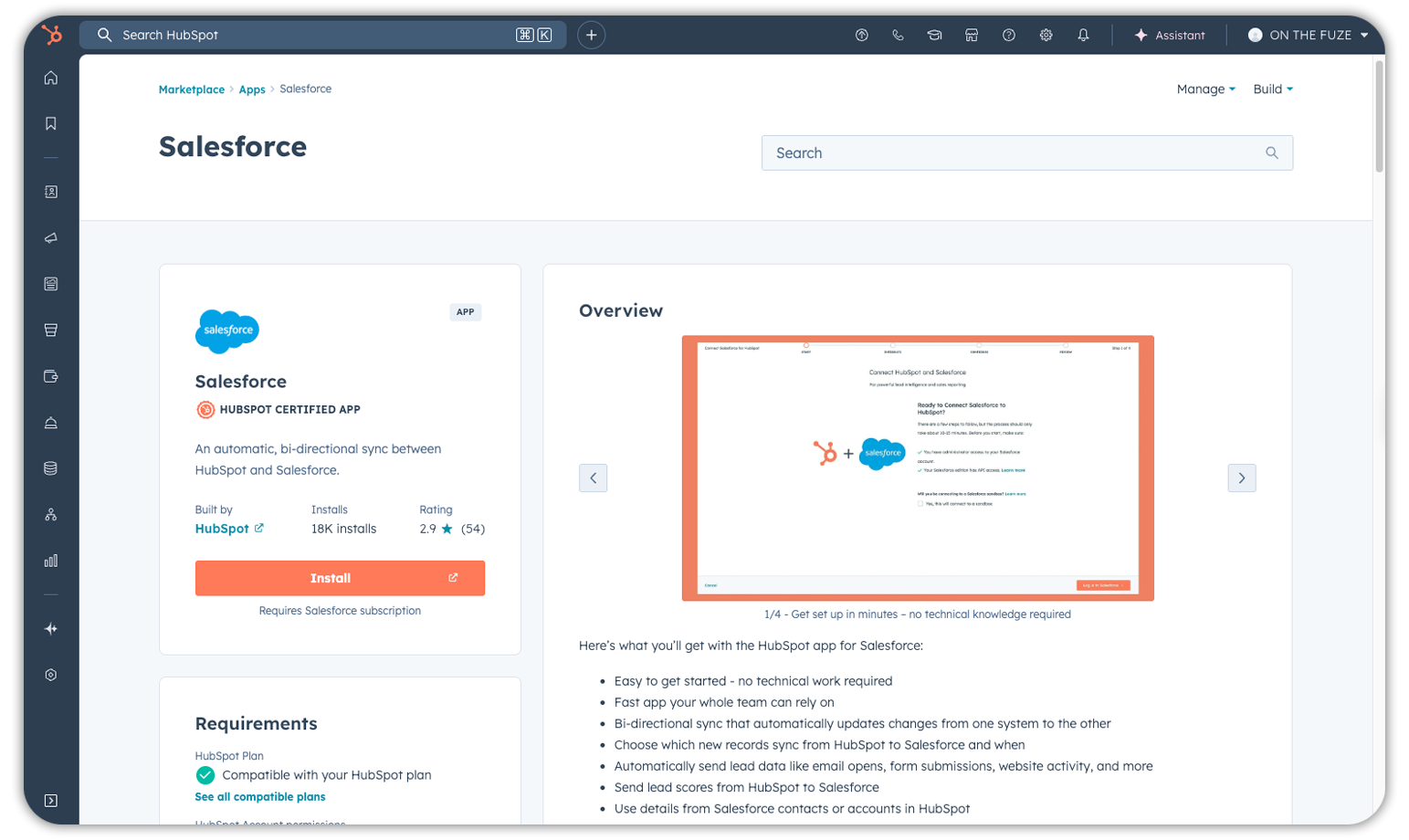Image resolution: width=1409 pixels, height=840 pixels.
Task: Select the Reporting bar chart icon
Action: pos(50,560)
